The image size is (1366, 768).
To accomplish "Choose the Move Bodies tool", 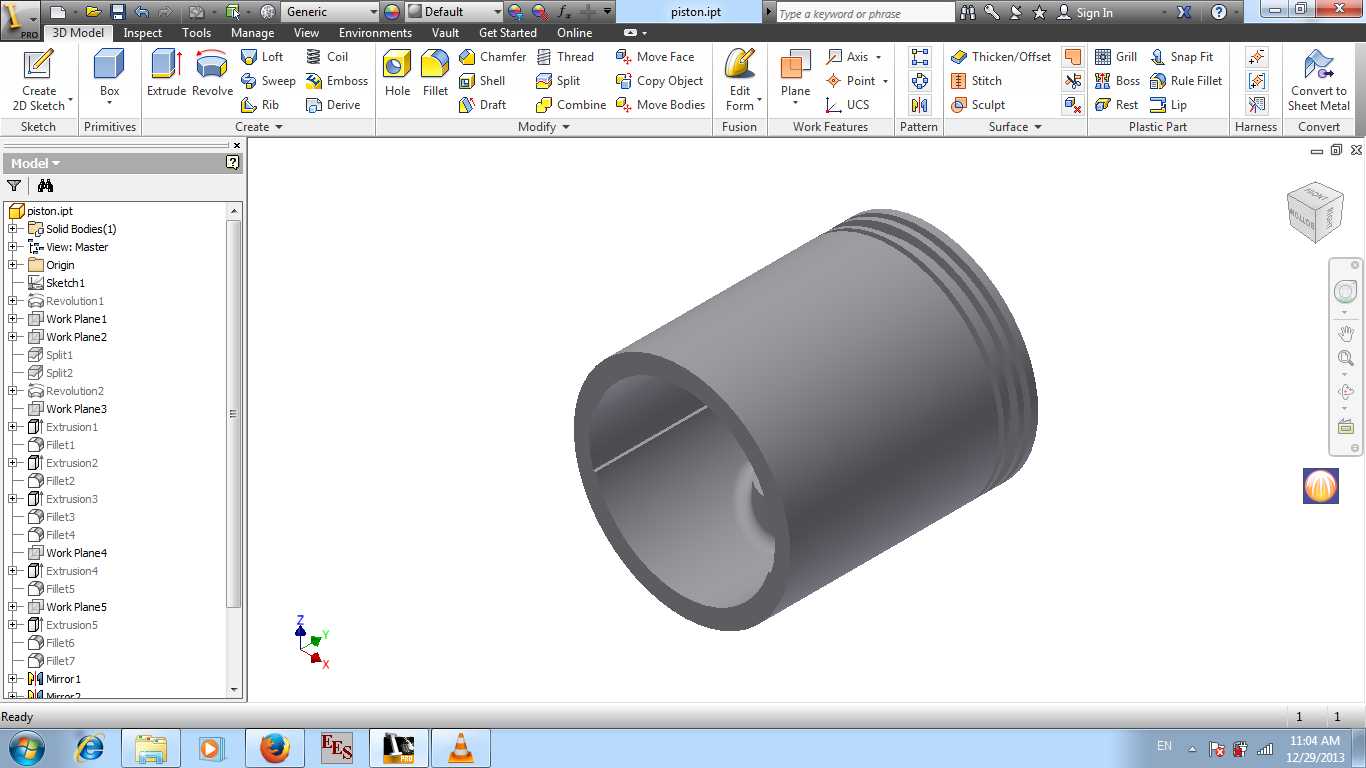I will (660, 105).
